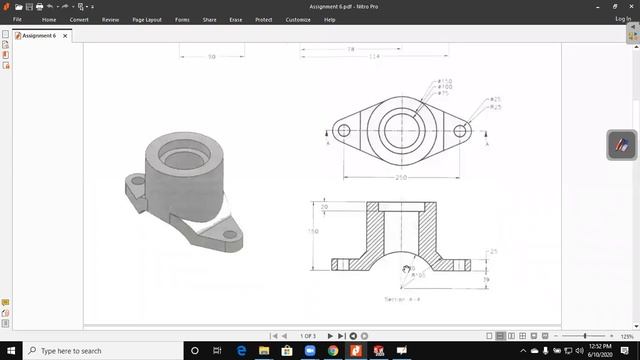Click the zoom out minus button
Image resolution: width=640 pixels, height=360 pixels.
click(x=556, y=336)
